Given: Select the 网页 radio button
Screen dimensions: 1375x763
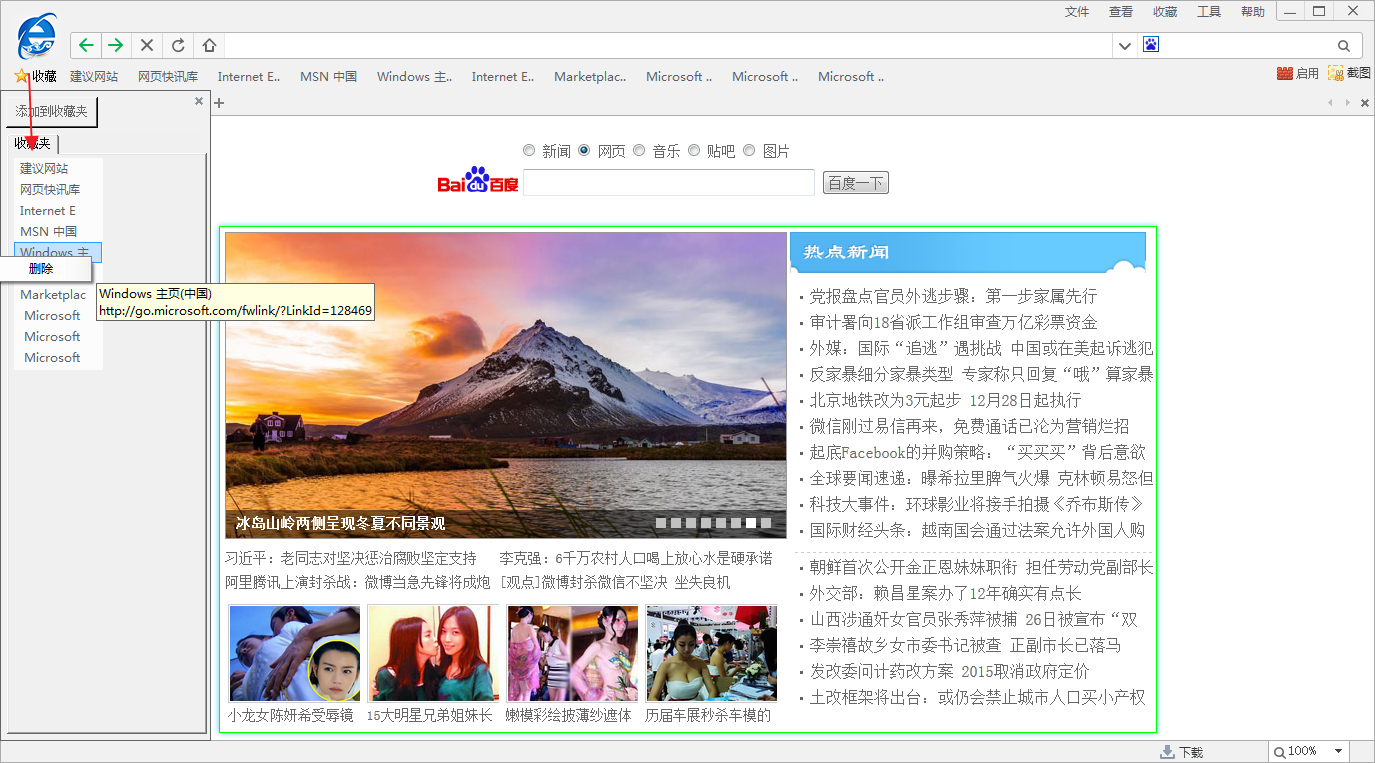Looking at the screenshot, I should click(x=584, y=151).
